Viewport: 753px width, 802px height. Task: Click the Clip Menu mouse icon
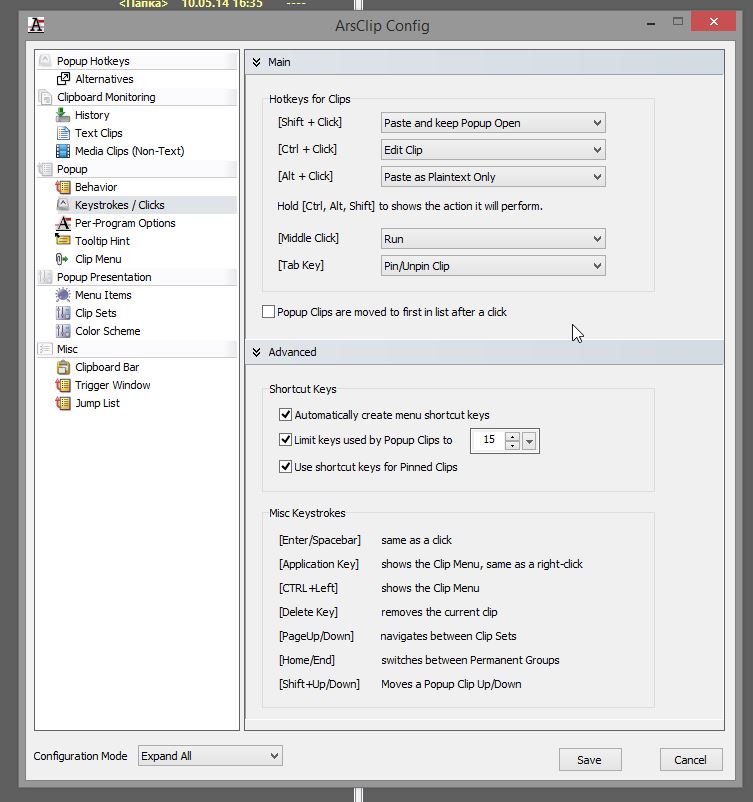pyautogui.click(x=62, y=259)
